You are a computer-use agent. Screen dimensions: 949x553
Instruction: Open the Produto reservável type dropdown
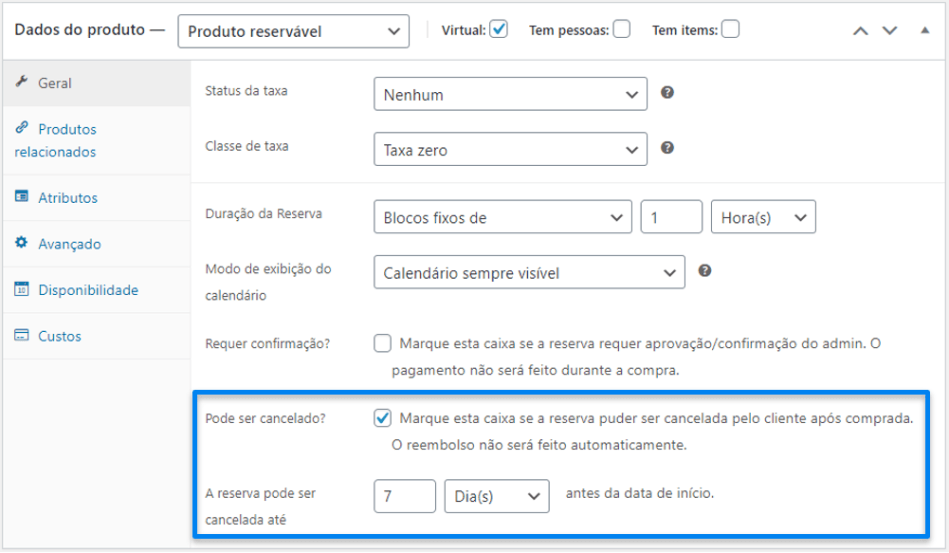pos(293,31)
